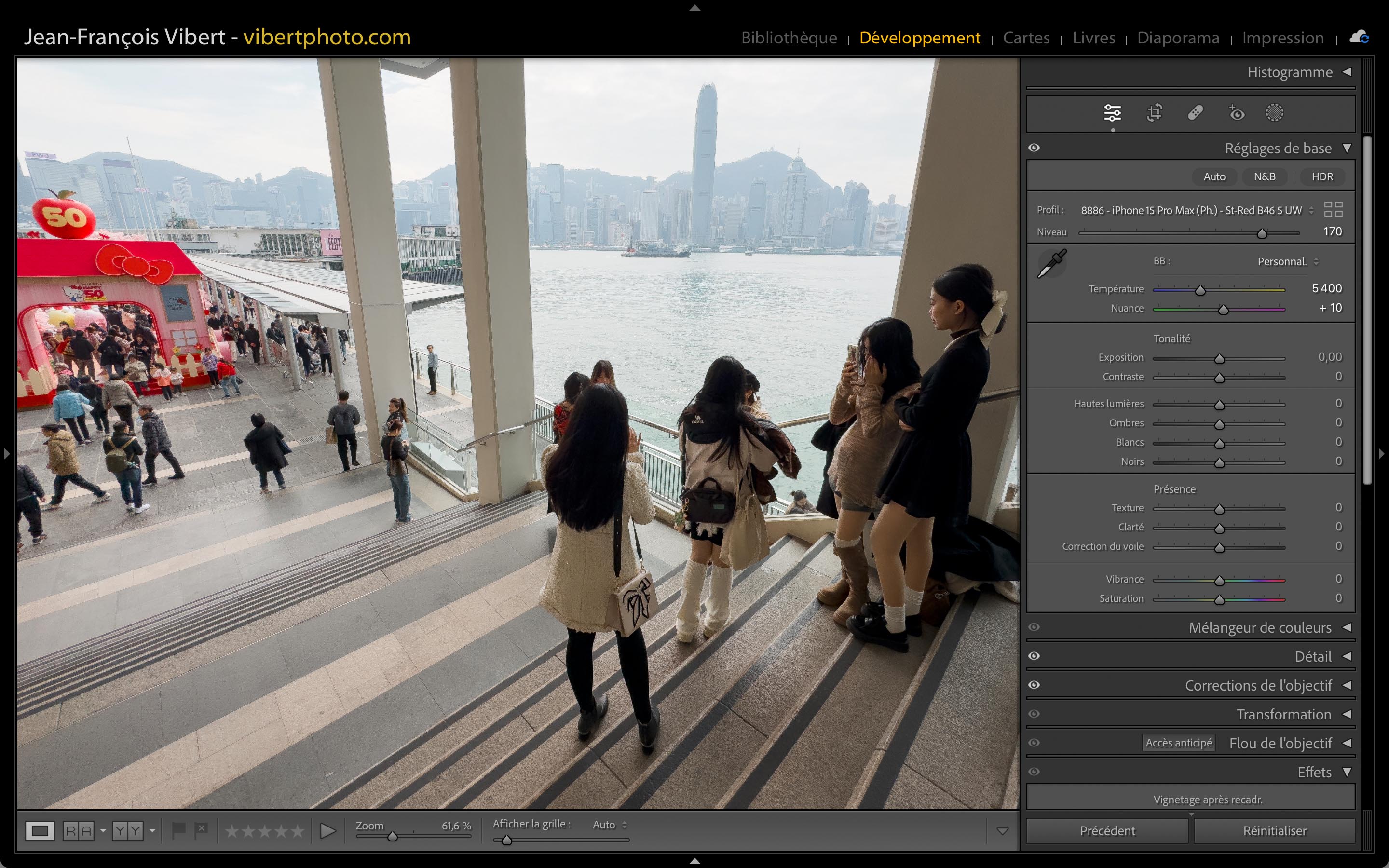Screen dimensions: 1389x868
Task: Open the Cartes module
Action: [x=1026, y=38]
